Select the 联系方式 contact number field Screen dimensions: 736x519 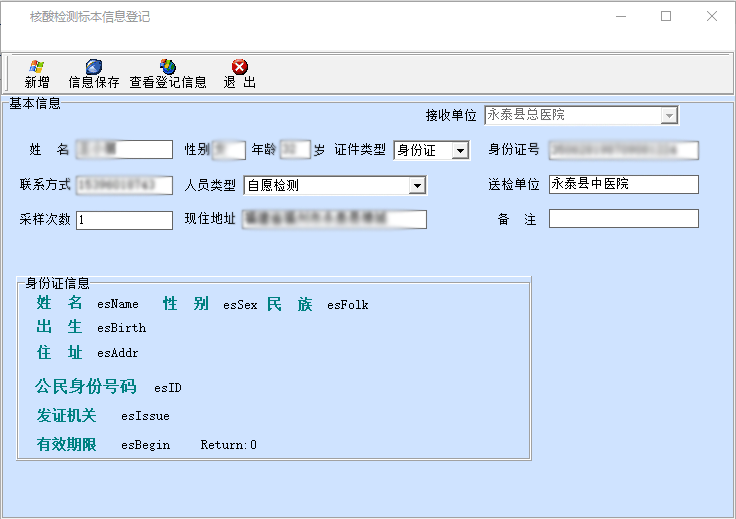pyautogui.click(x=124, y=185)
